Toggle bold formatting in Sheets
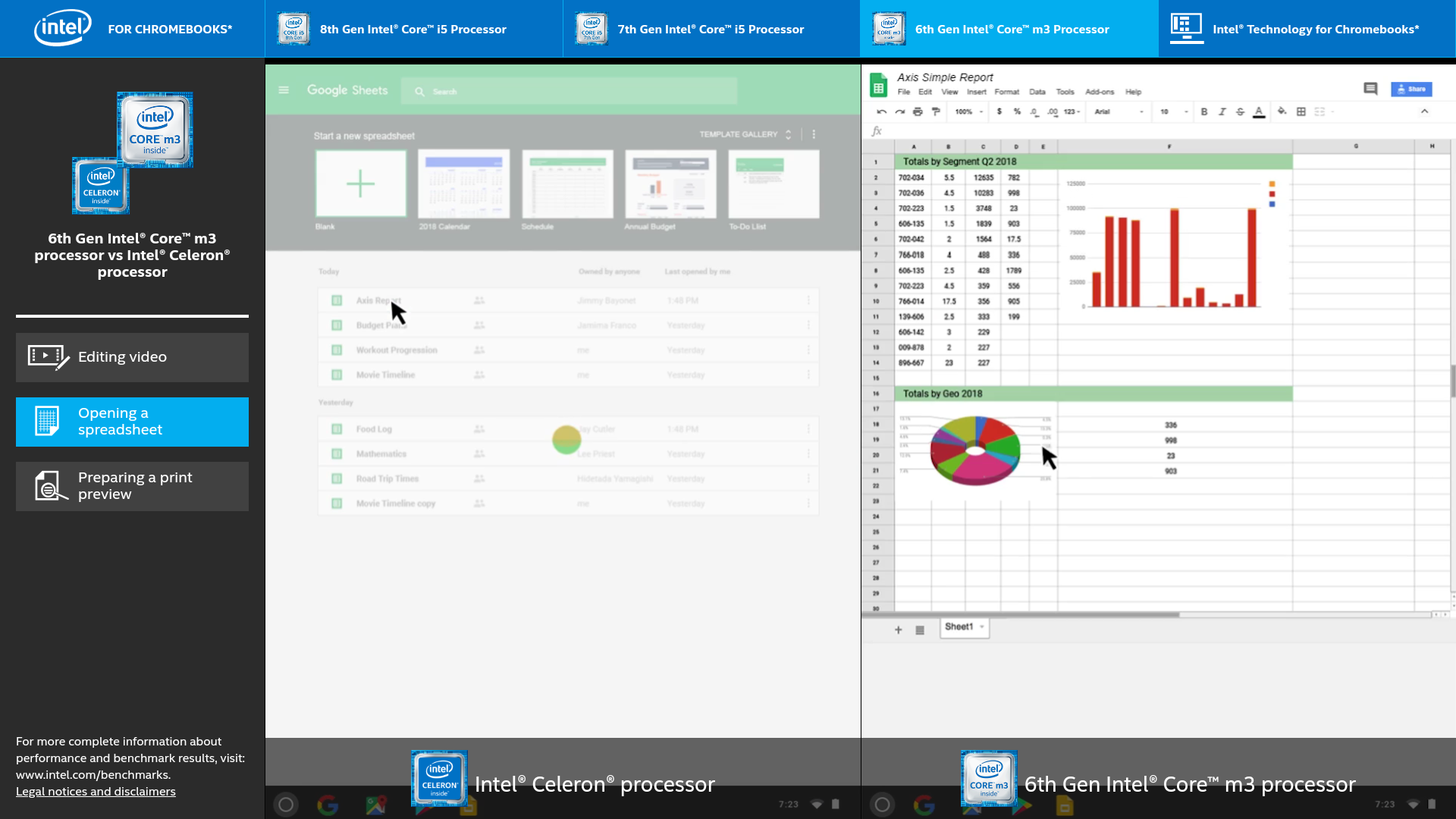This screenshot has height=819, width=1456. pyautogui.click(x=1204, y=111)
